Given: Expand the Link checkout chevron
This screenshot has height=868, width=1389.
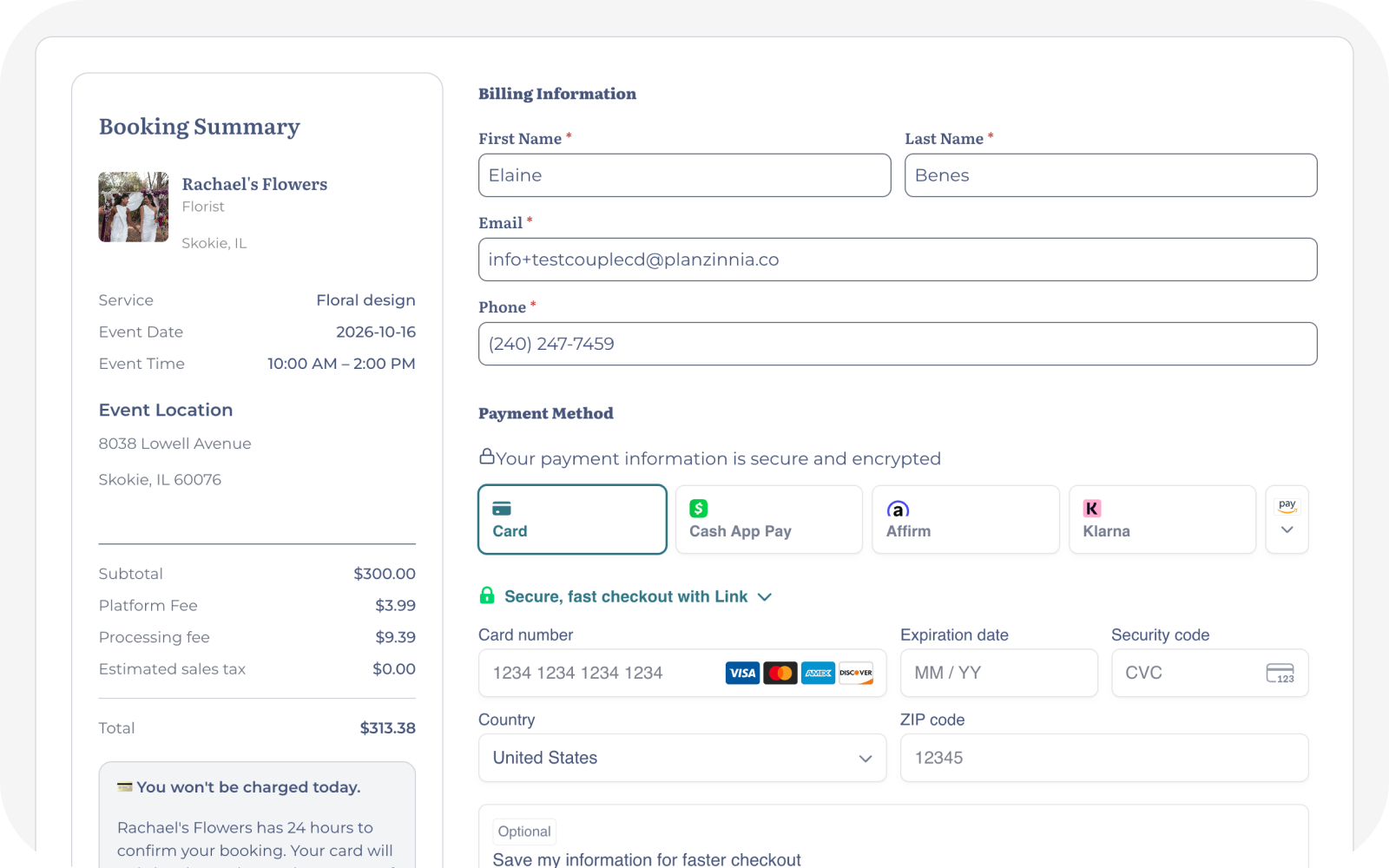Looking at the screenshot, I should [765, 597].
